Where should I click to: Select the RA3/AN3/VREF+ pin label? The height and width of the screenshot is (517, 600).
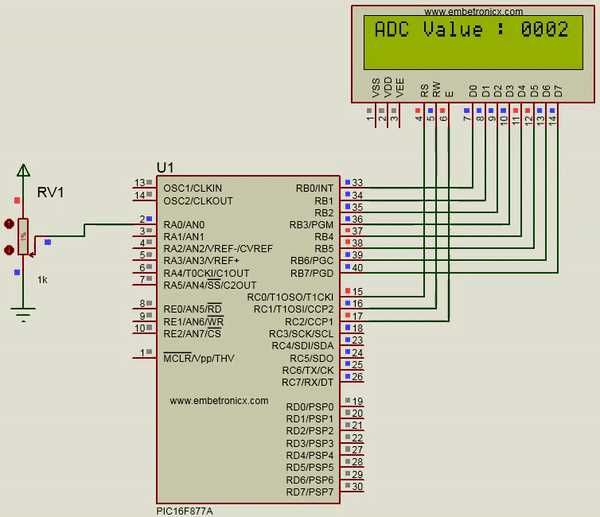[x=201, y=261]
